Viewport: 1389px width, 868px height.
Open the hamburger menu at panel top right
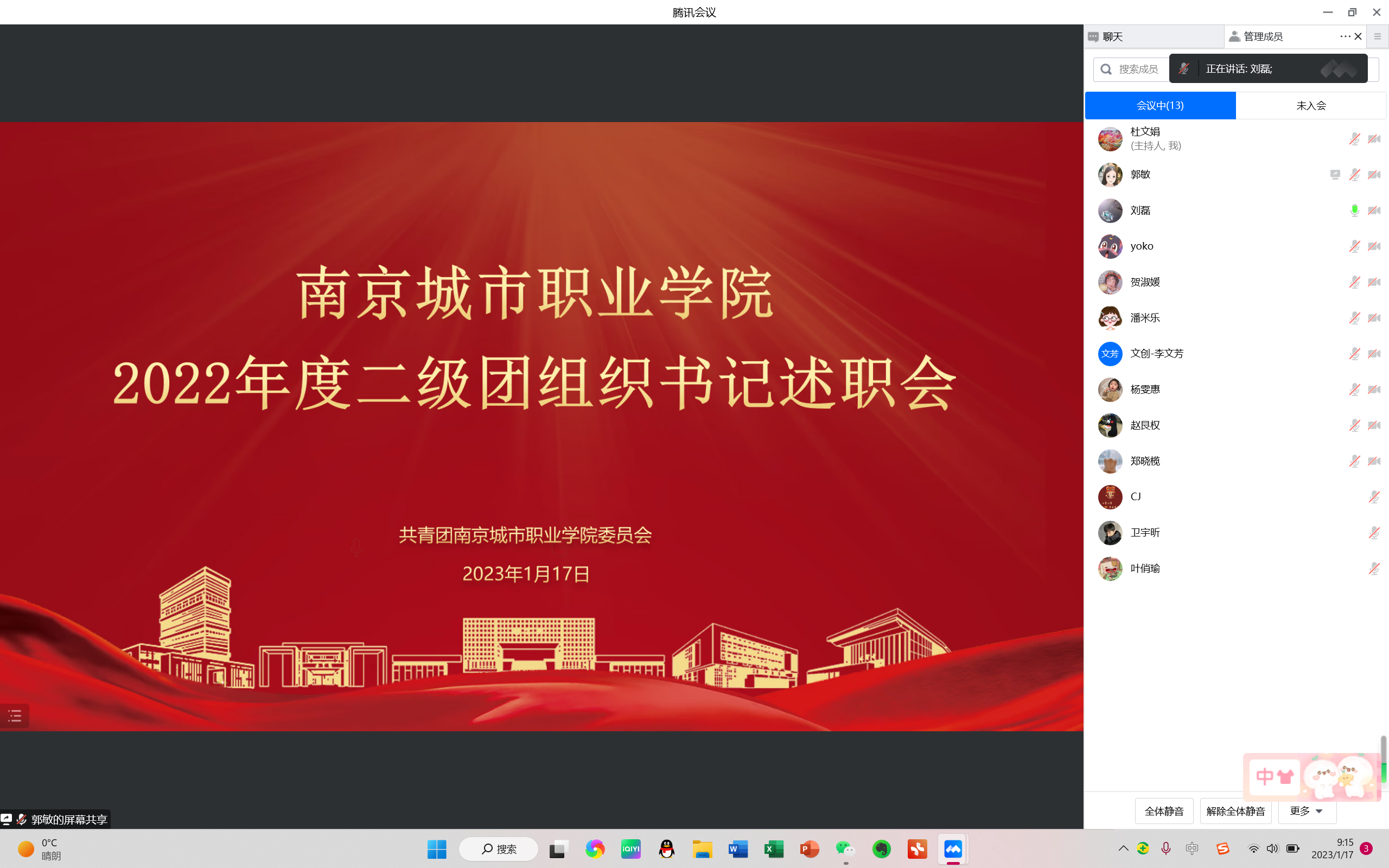tap(1378, 36)
